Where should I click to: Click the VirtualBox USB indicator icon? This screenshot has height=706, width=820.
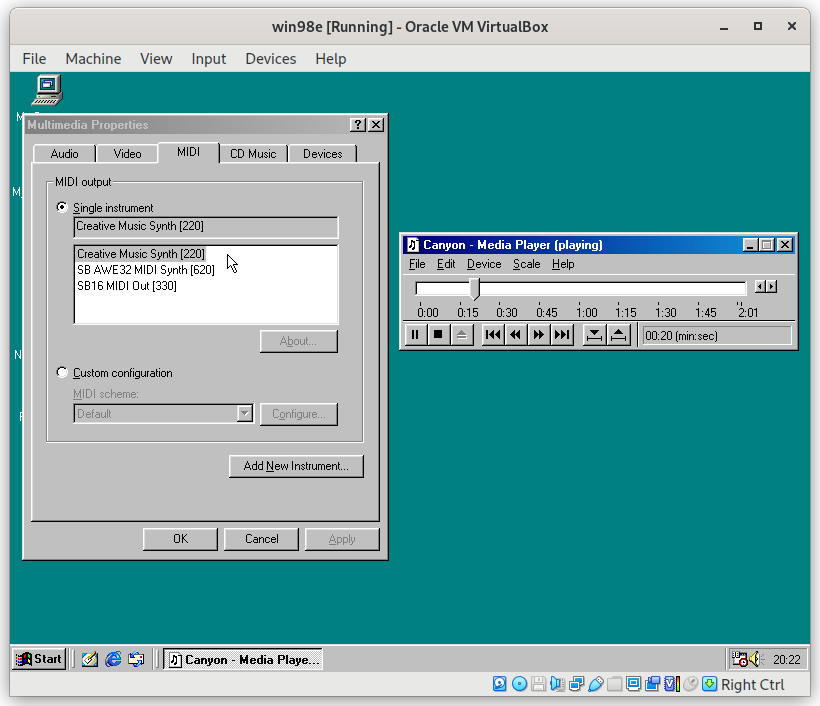pyautogui.click(x=596, y=684)
